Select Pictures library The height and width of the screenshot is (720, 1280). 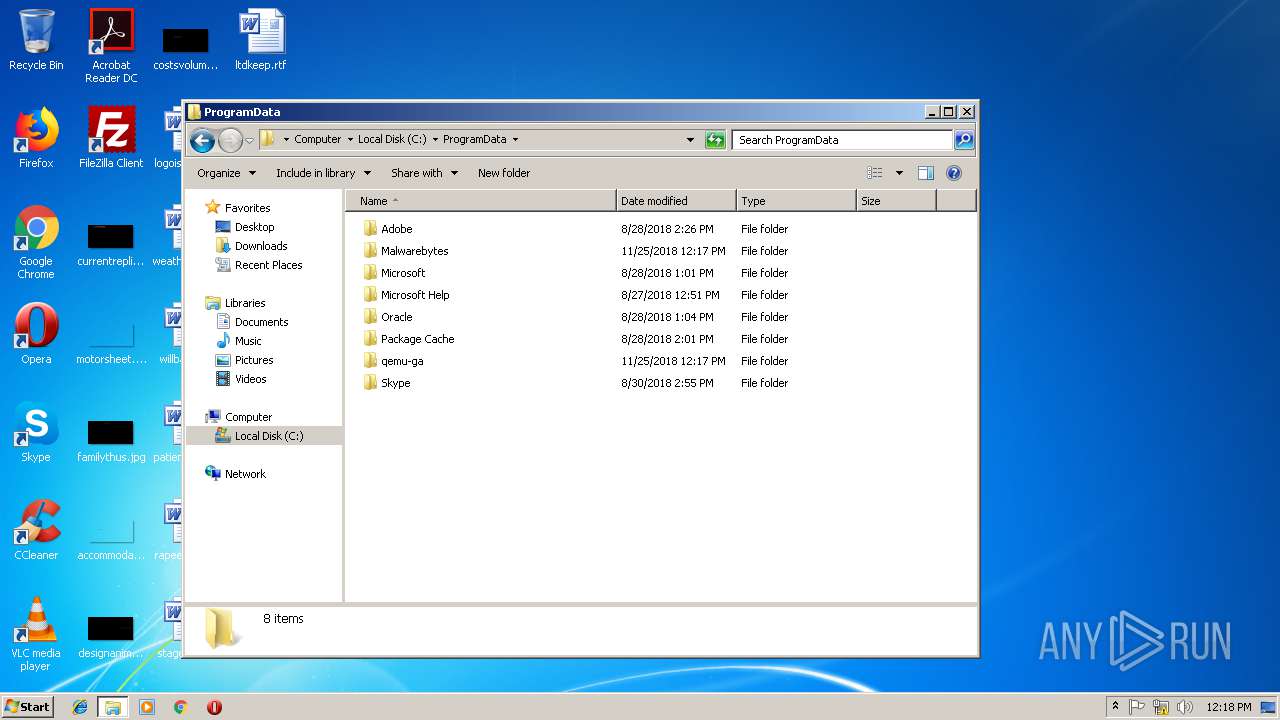pyautogui.click(x=254, y=360)
